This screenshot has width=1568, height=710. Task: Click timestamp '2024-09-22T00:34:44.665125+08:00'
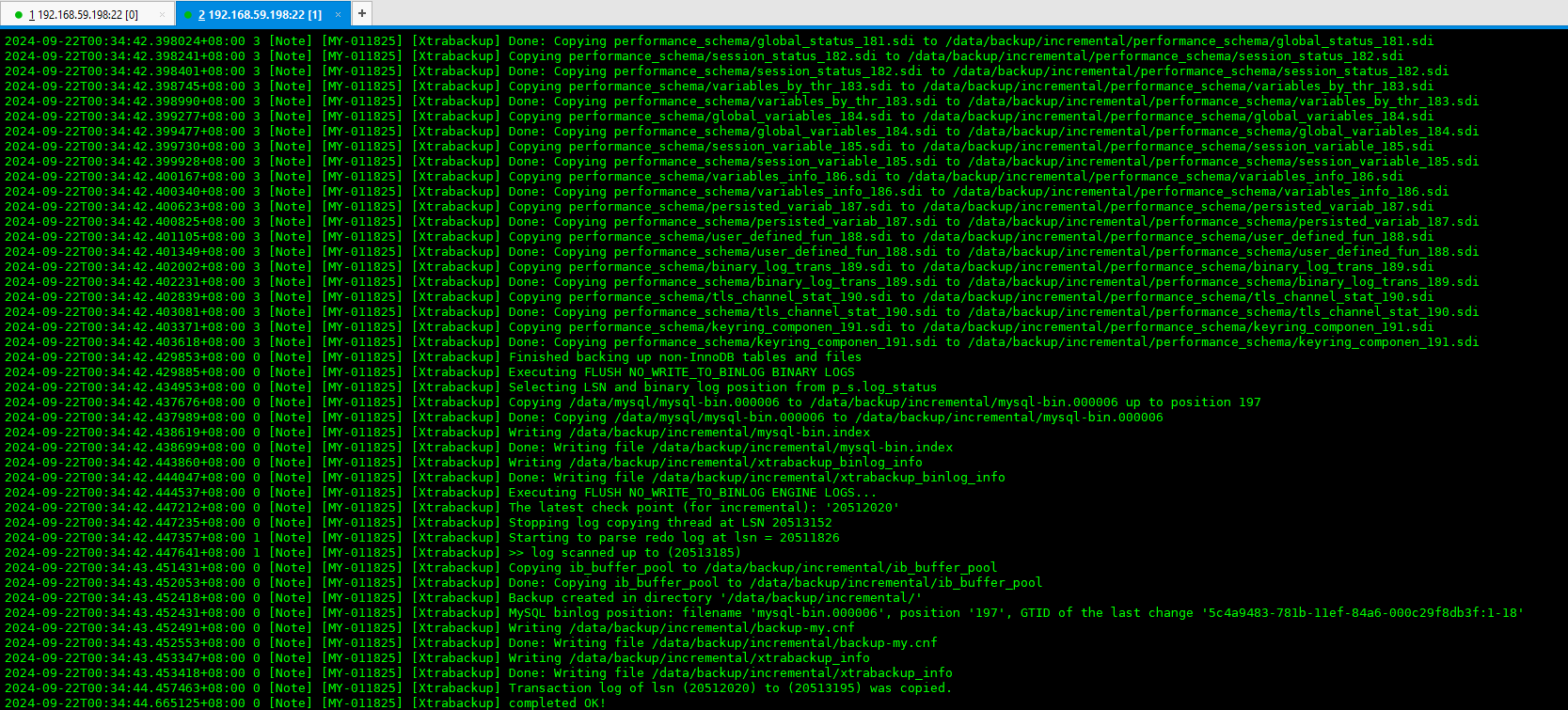[x=125, y=702]
